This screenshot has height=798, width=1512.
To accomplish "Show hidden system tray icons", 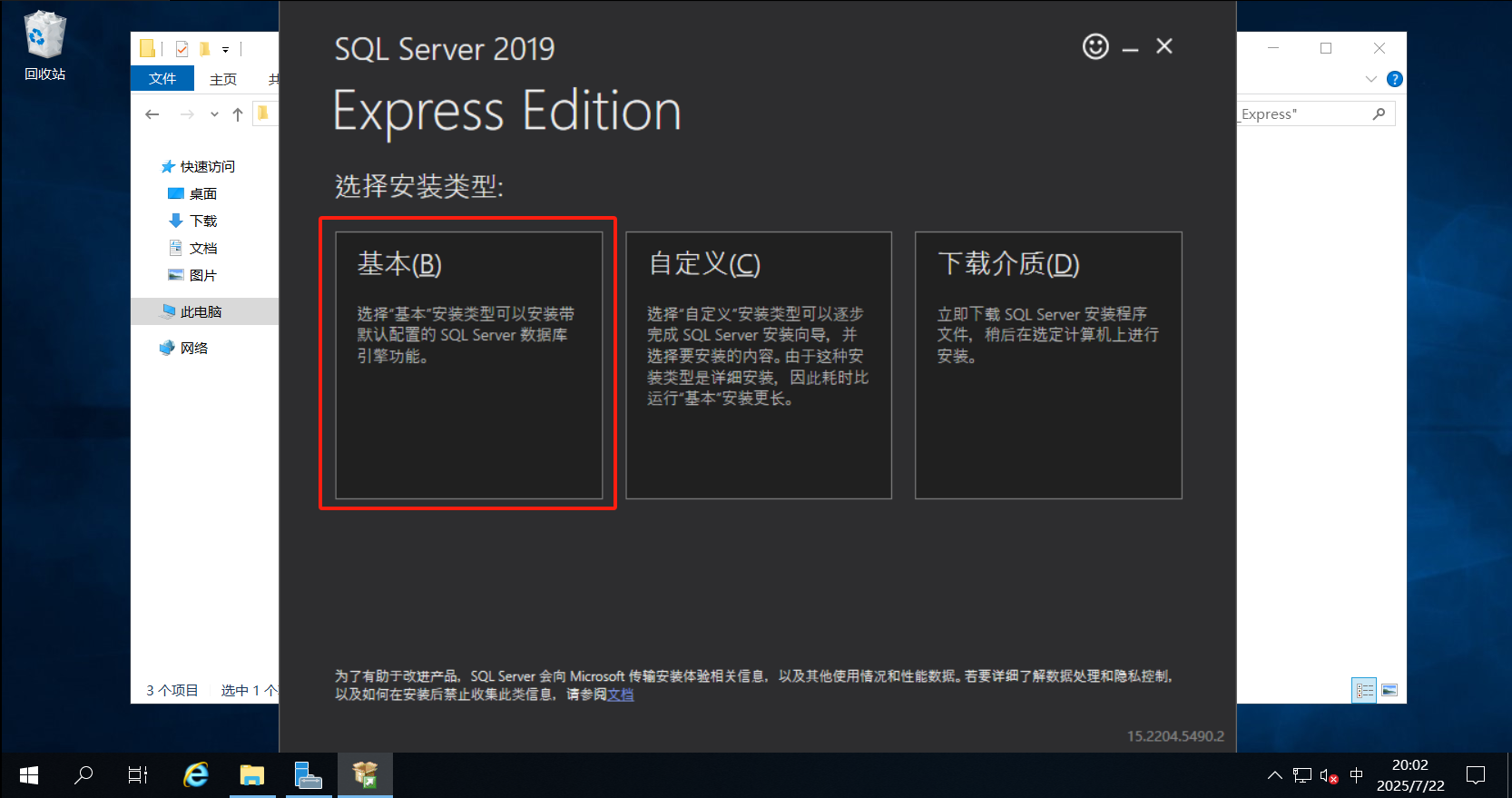I will (1275, 775).
